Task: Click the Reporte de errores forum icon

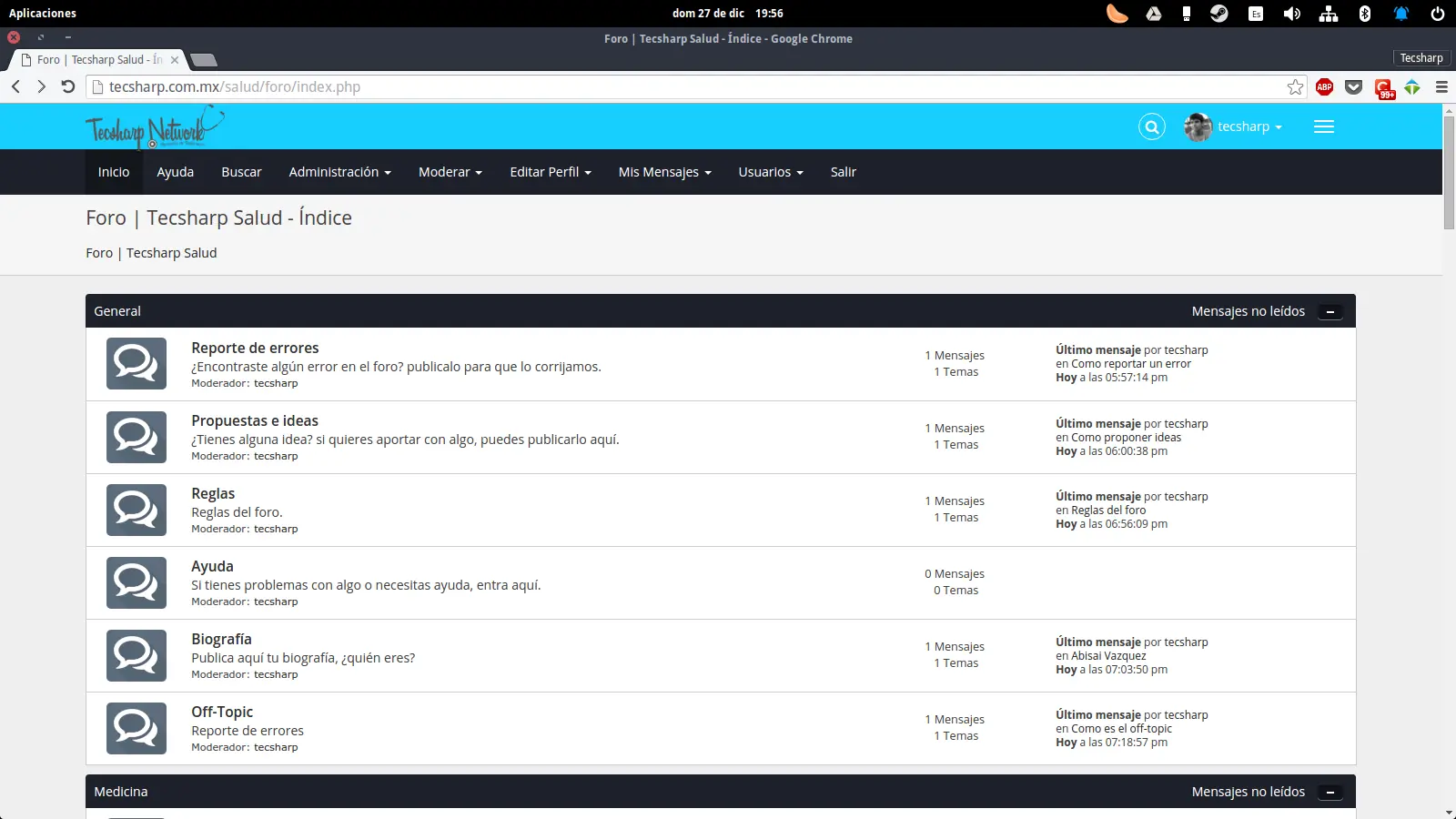Action: 136,363
